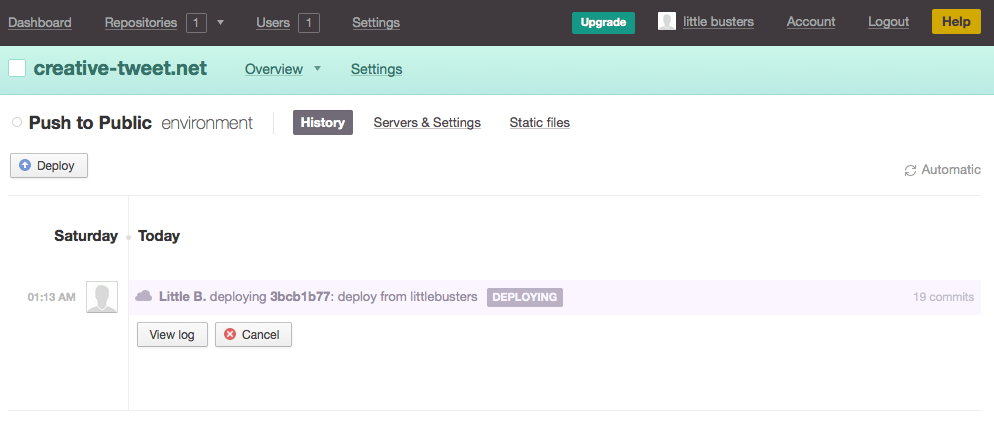
Task: Open the History tab
Action: (322, 122)
